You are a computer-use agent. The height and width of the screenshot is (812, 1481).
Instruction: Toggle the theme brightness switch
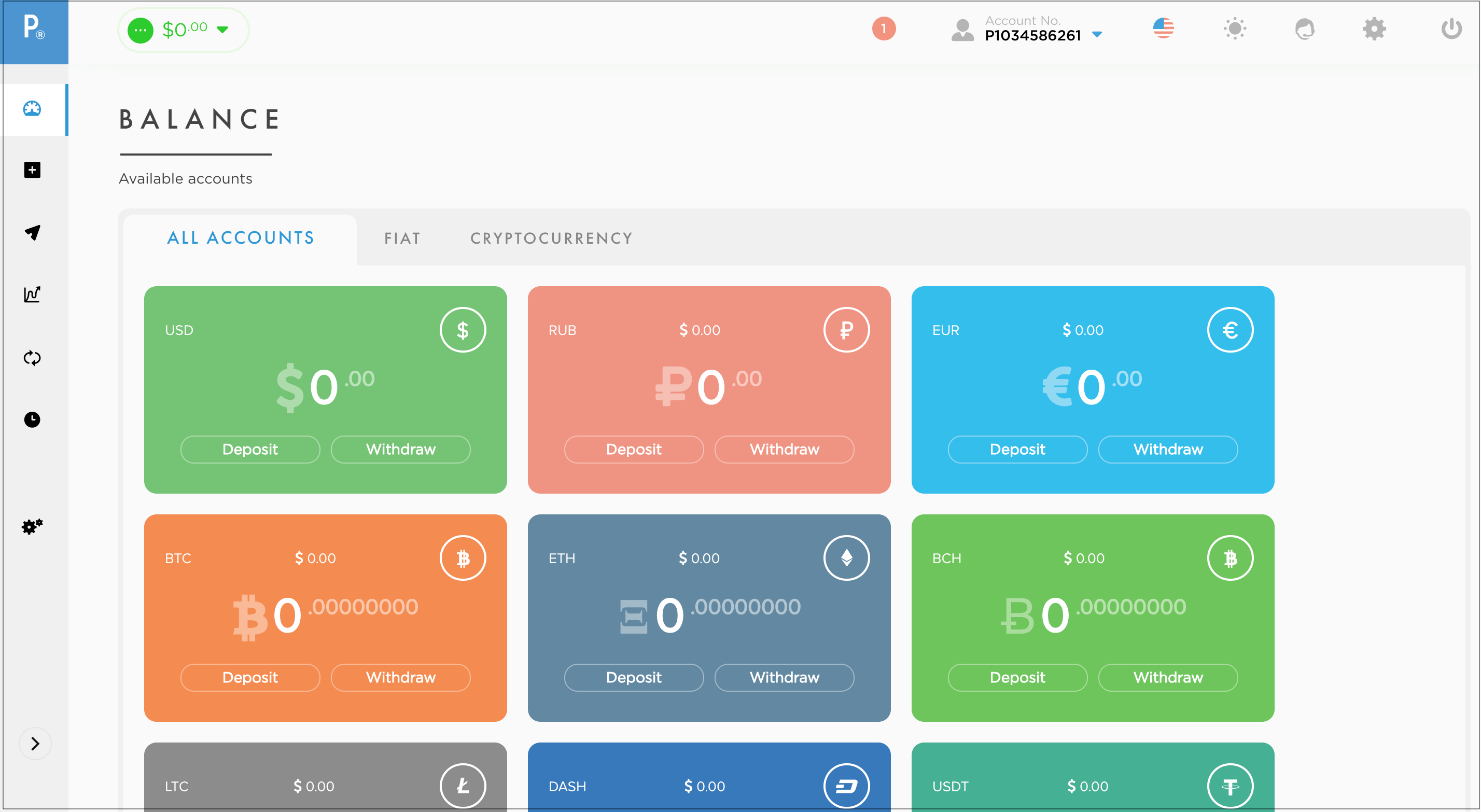tap(1236, 29)
